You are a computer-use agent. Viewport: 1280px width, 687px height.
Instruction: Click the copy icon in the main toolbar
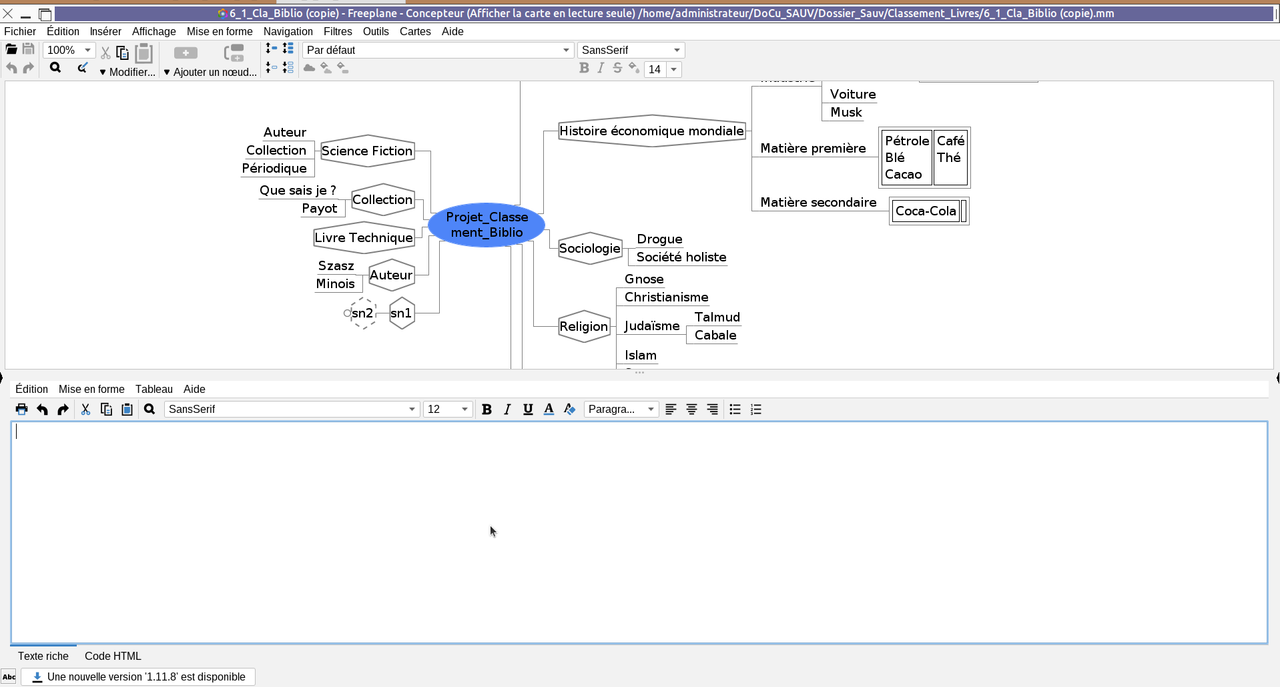pyautogui.click(x=123, y=52)
